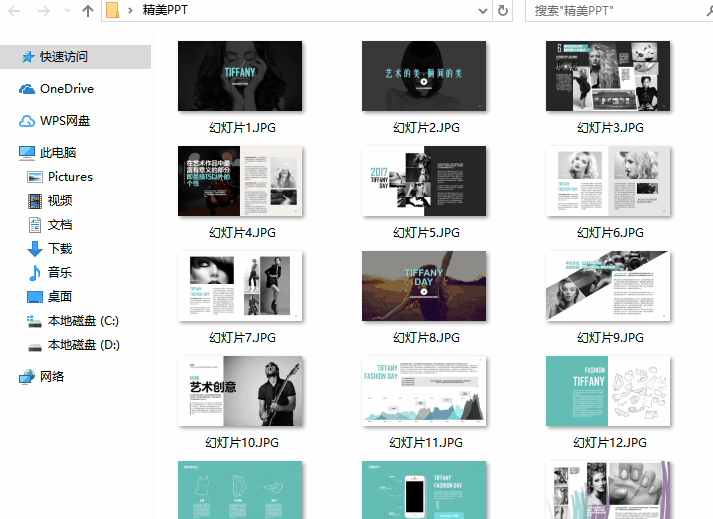Open 下载 folder in sidebar

60,249
